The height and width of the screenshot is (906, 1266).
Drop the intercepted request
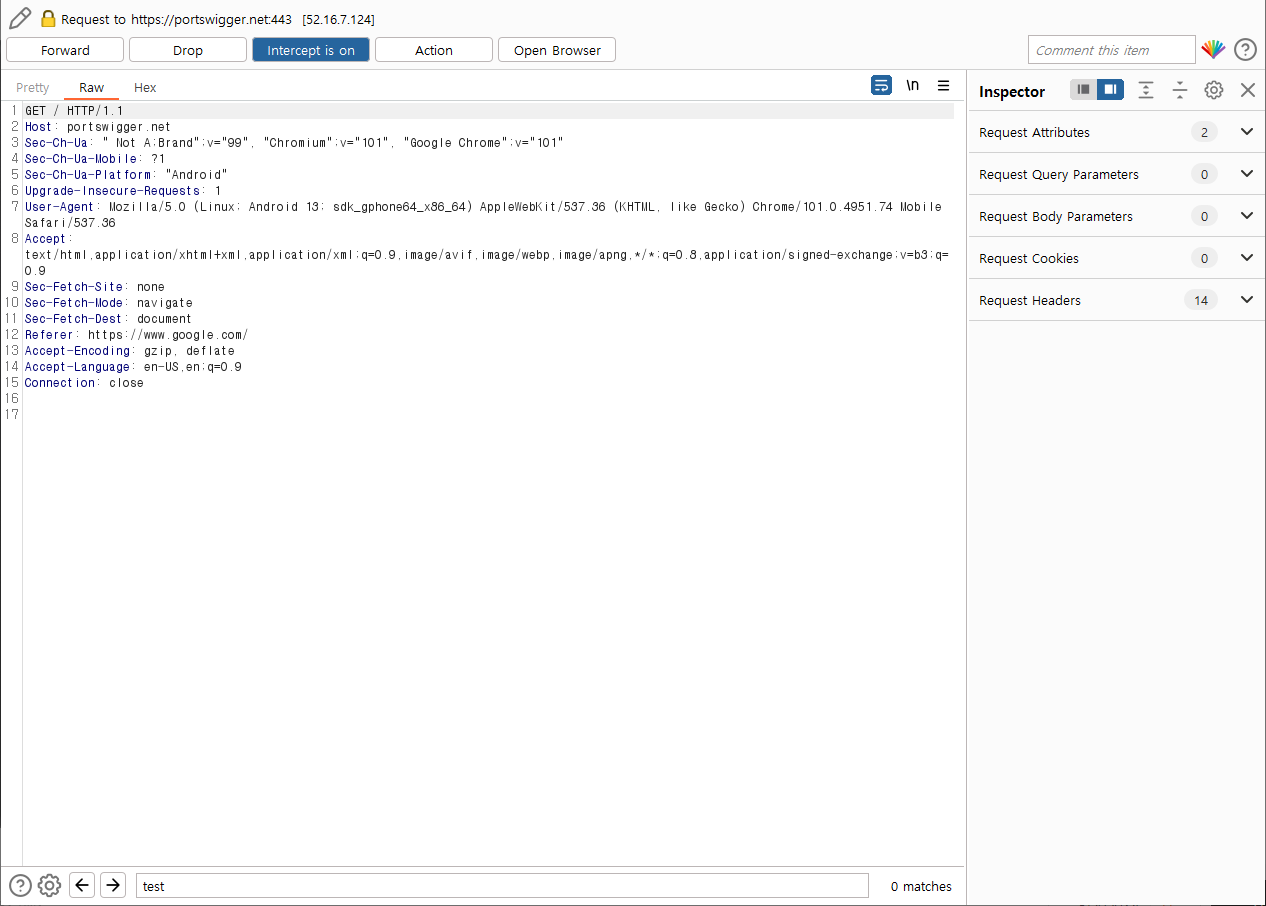click(x=188, y=50)
